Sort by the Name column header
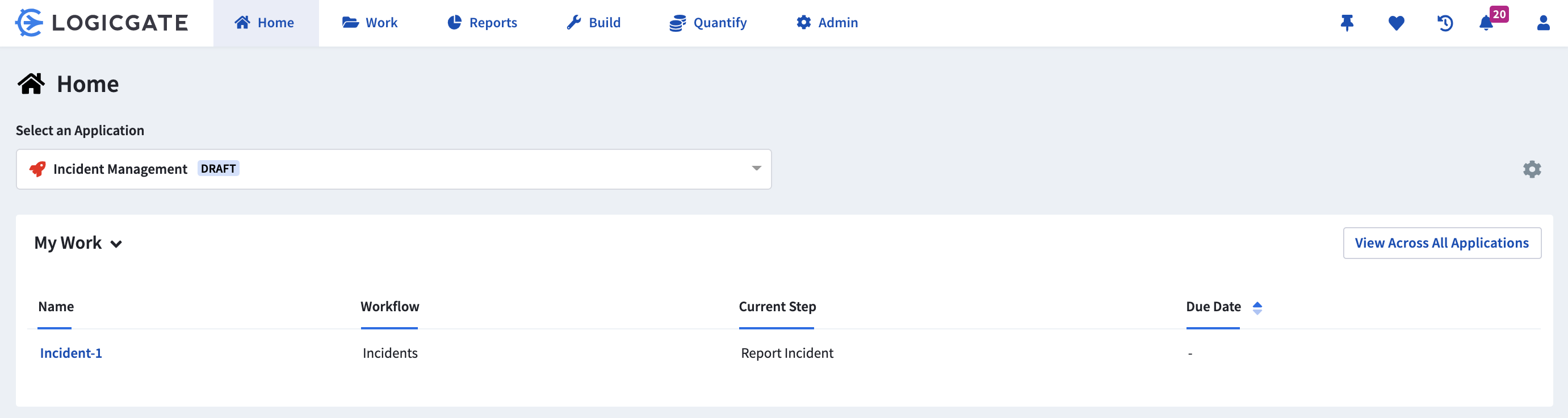 (56, 307)
